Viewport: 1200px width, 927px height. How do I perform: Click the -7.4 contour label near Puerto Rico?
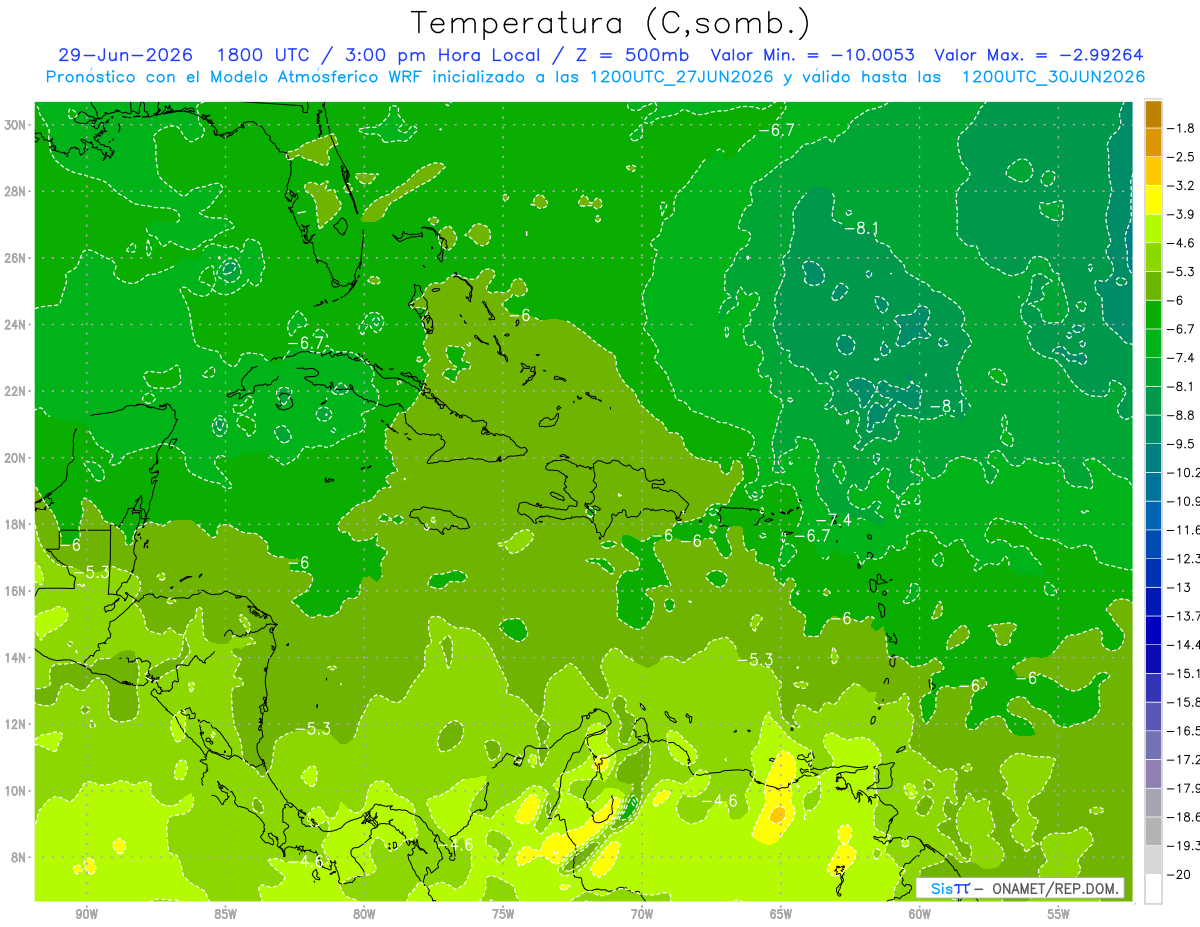(832, 520)
